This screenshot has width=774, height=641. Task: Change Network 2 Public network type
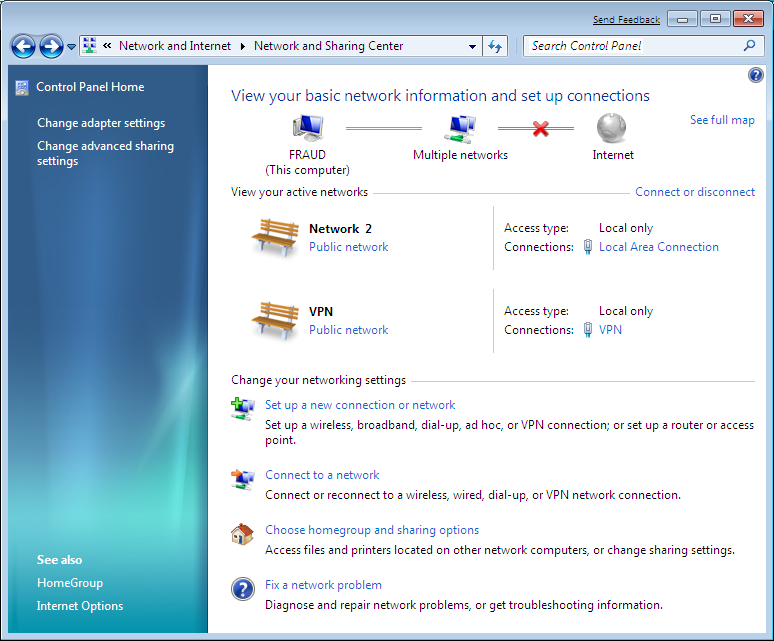(348, 247)
